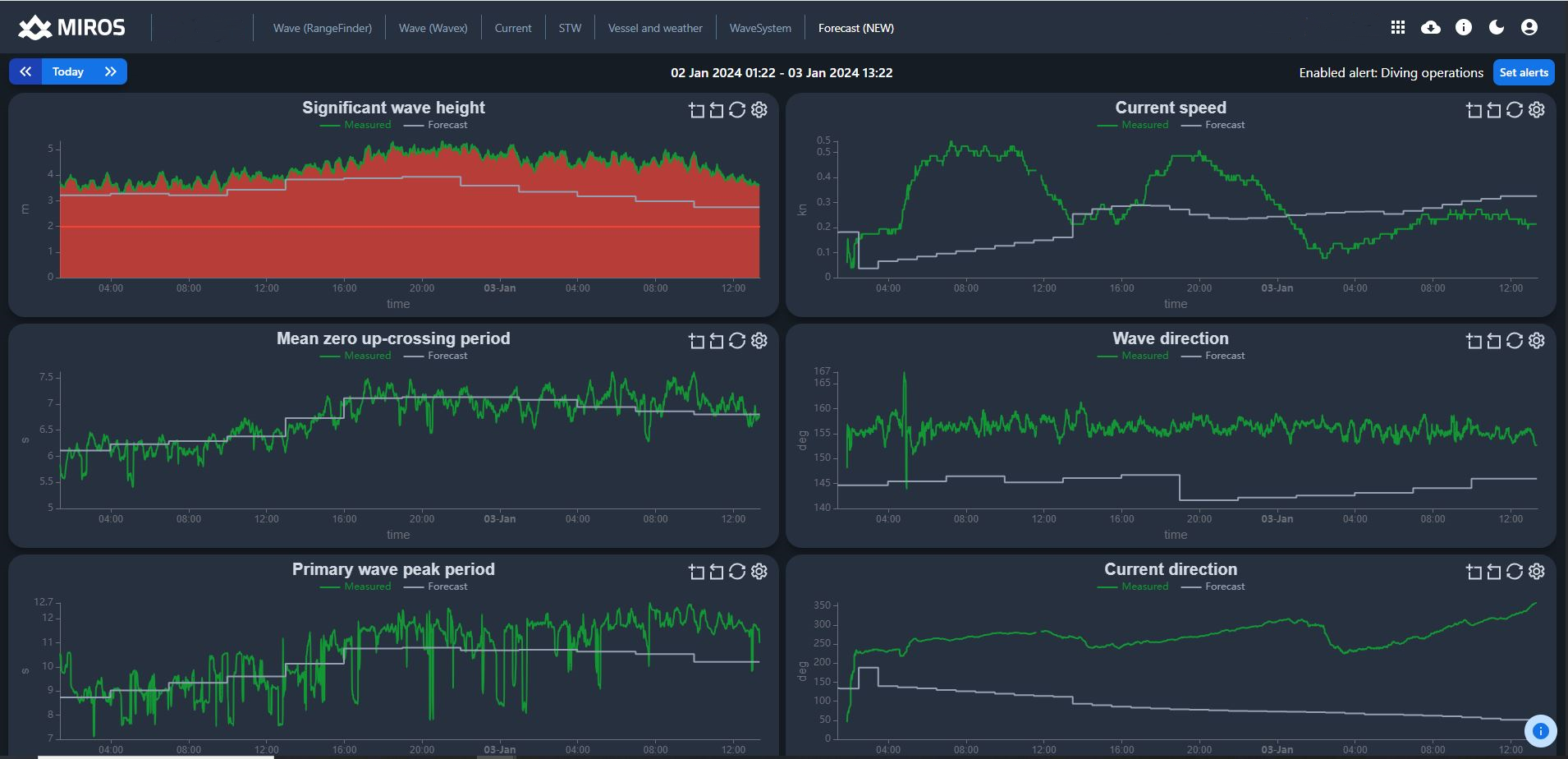
Task: Click the floating blue info button
Action: [1541, 730]
